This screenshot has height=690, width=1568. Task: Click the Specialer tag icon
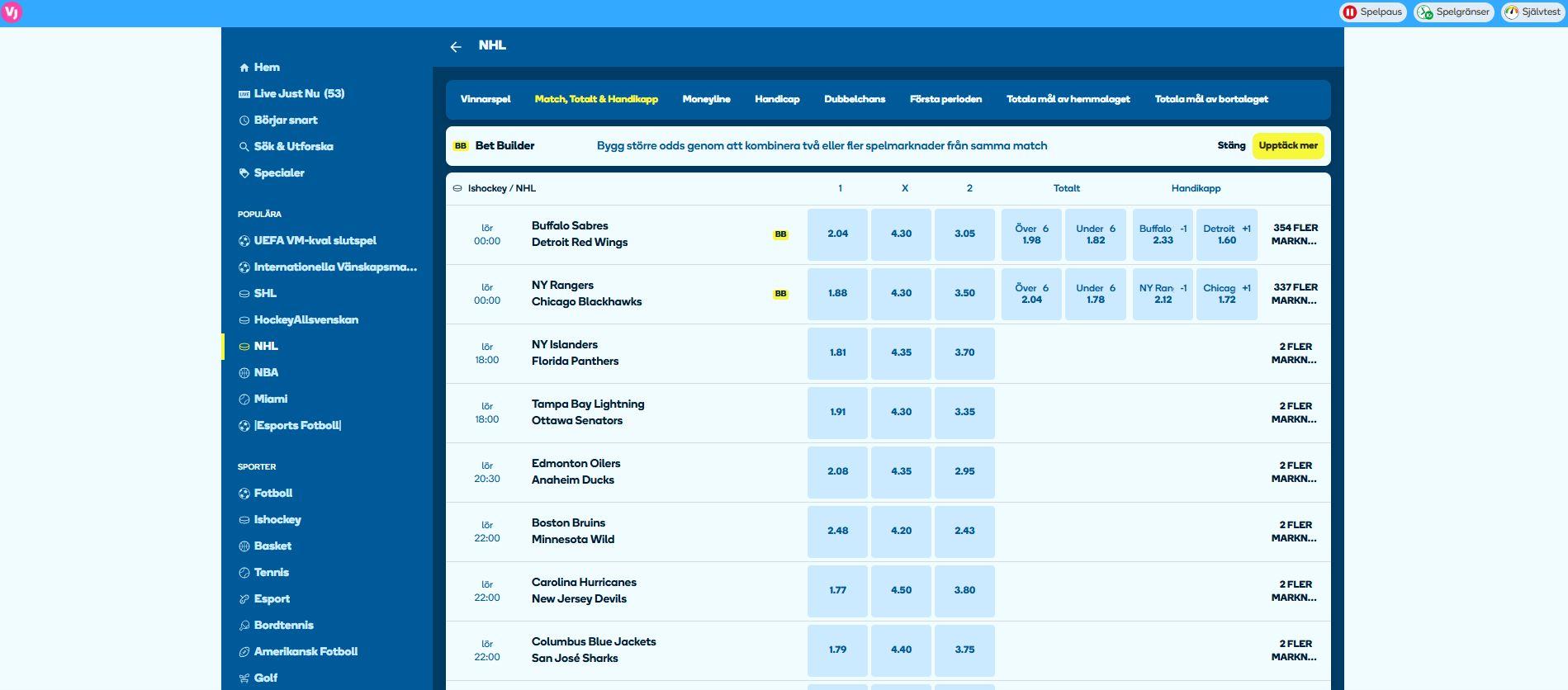coord(244,173)
